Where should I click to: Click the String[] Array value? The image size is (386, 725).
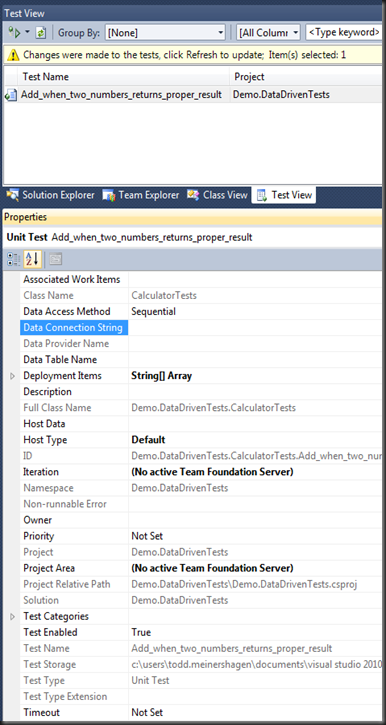click(x=161, y=376)
